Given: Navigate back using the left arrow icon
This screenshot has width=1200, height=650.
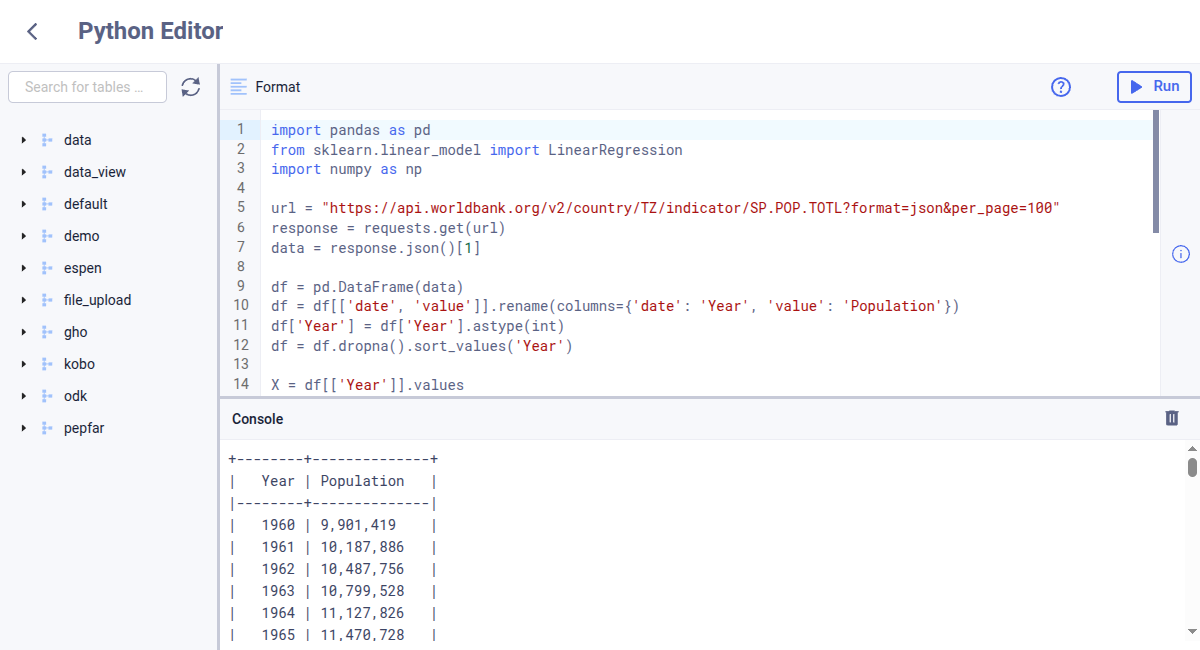Looking at the screenshot, I should coord(31,31).
